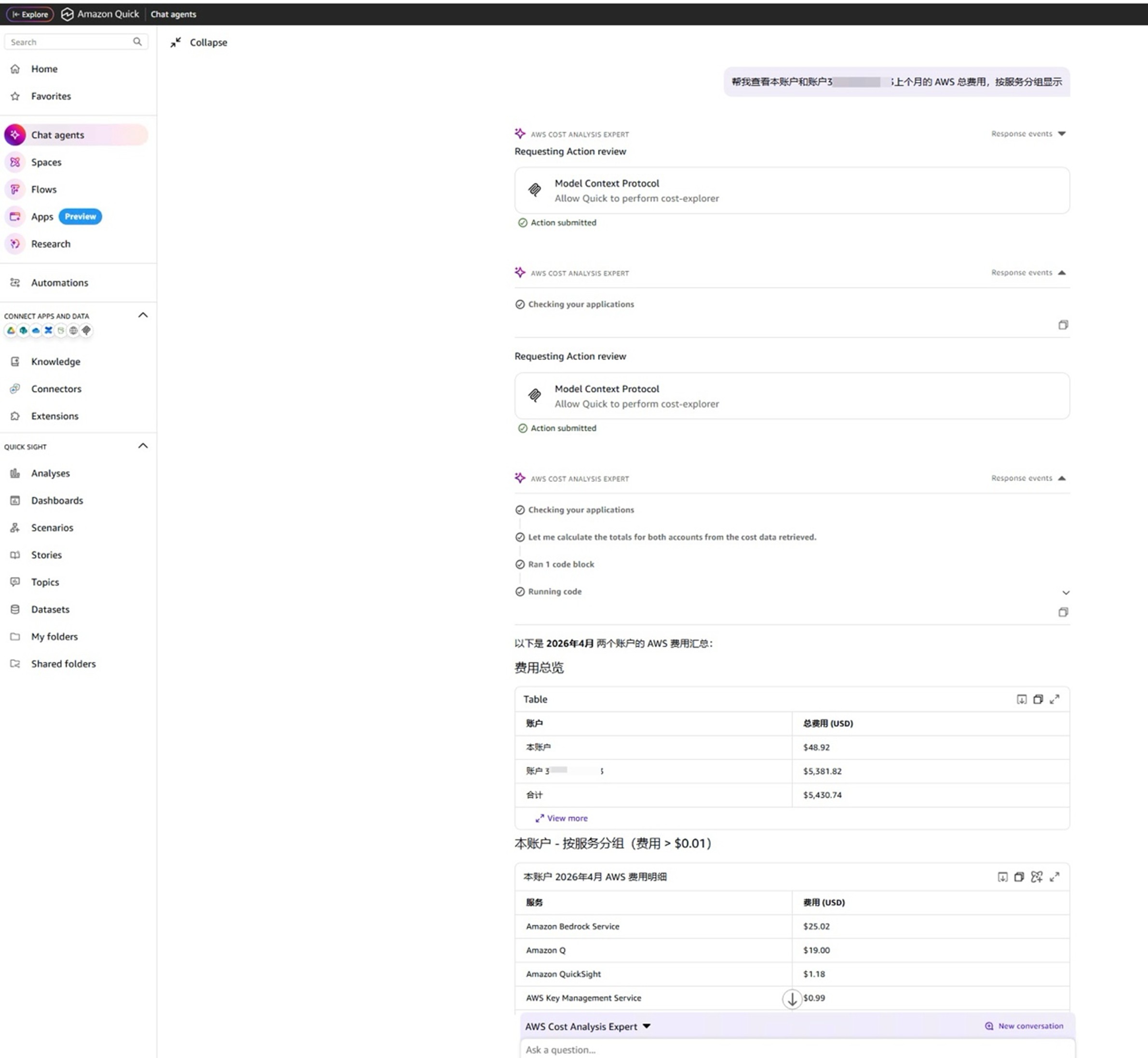Open Spaces from the sidebar

46,162
